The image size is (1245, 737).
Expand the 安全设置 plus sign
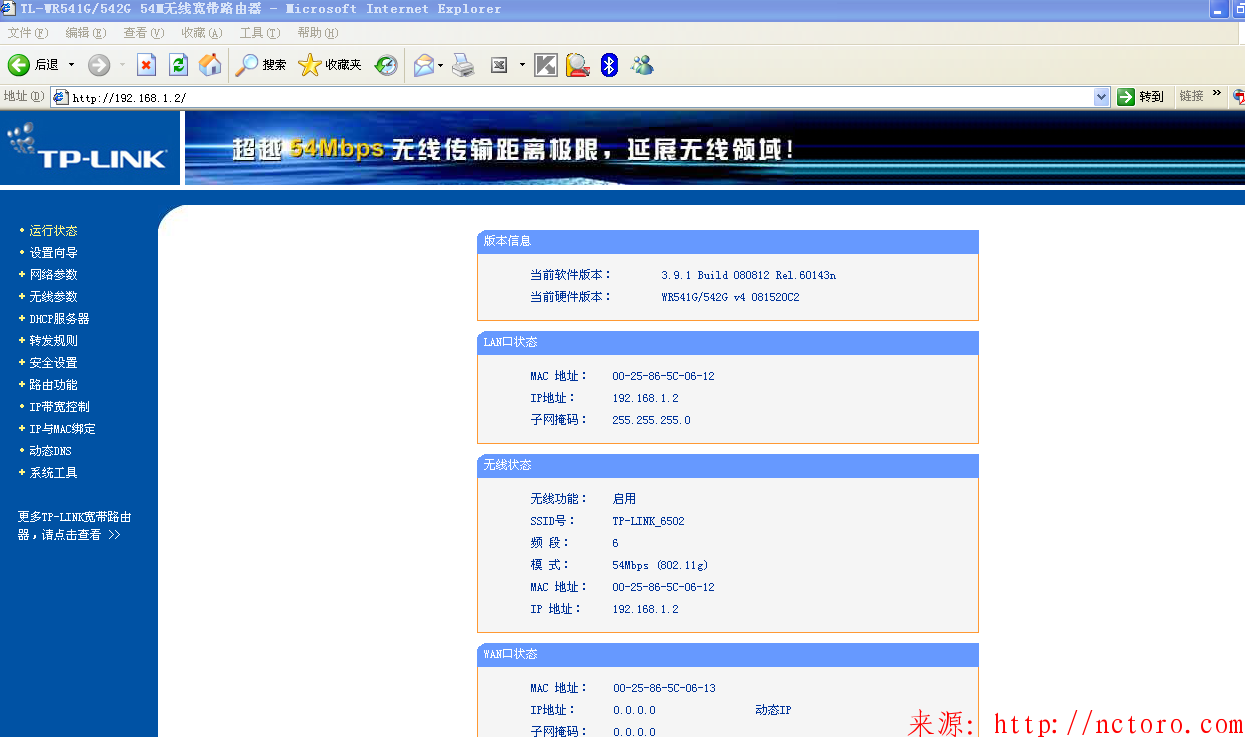[22, 362]
